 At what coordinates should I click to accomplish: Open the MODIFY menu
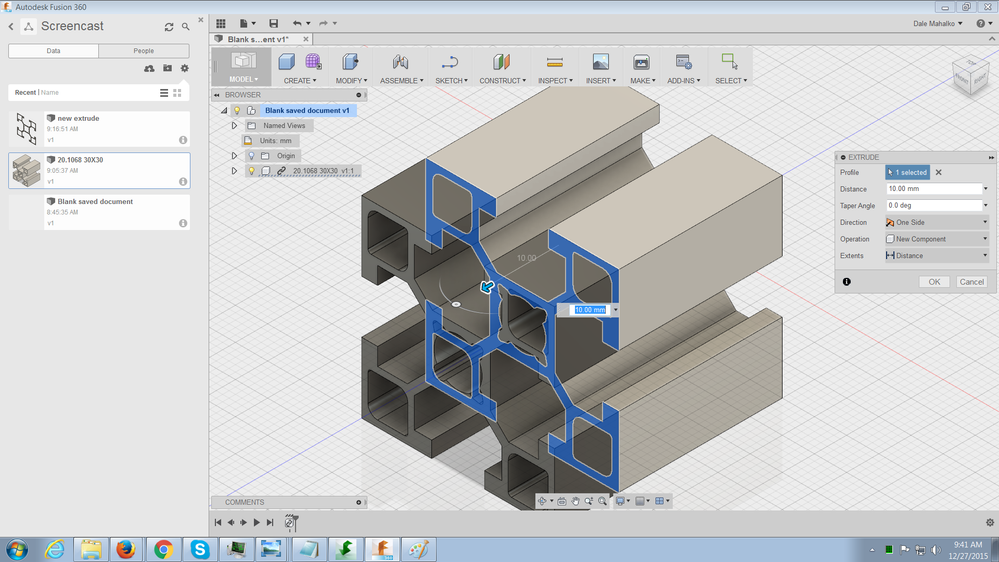click(350, 80)
